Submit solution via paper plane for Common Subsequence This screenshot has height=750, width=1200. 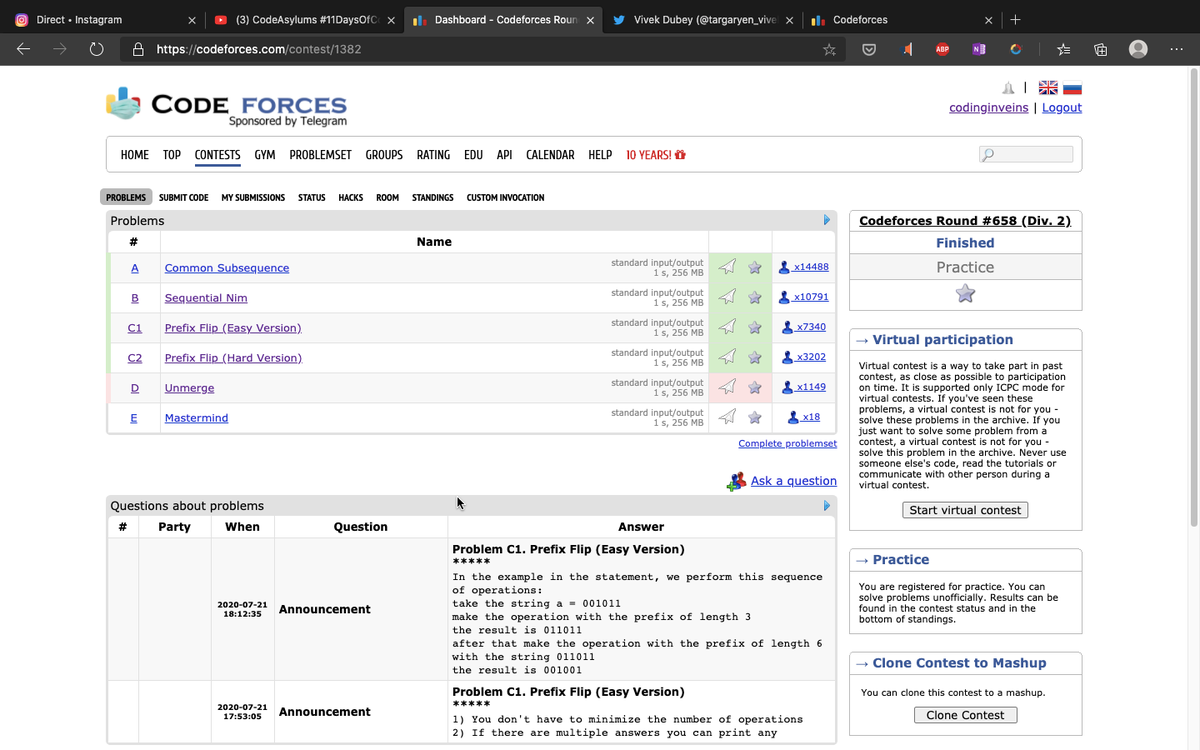(x=728, y=267)
